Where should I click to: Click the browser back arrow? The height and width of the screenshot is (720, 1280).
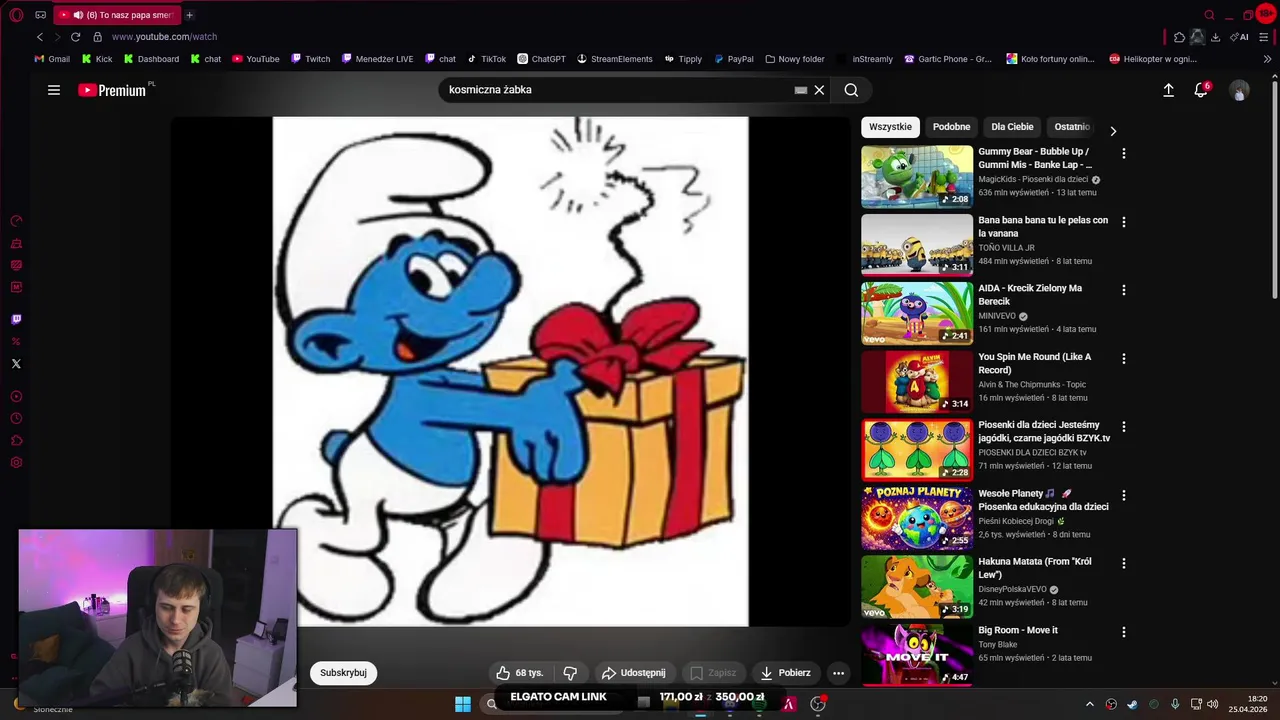coord(40,37)
